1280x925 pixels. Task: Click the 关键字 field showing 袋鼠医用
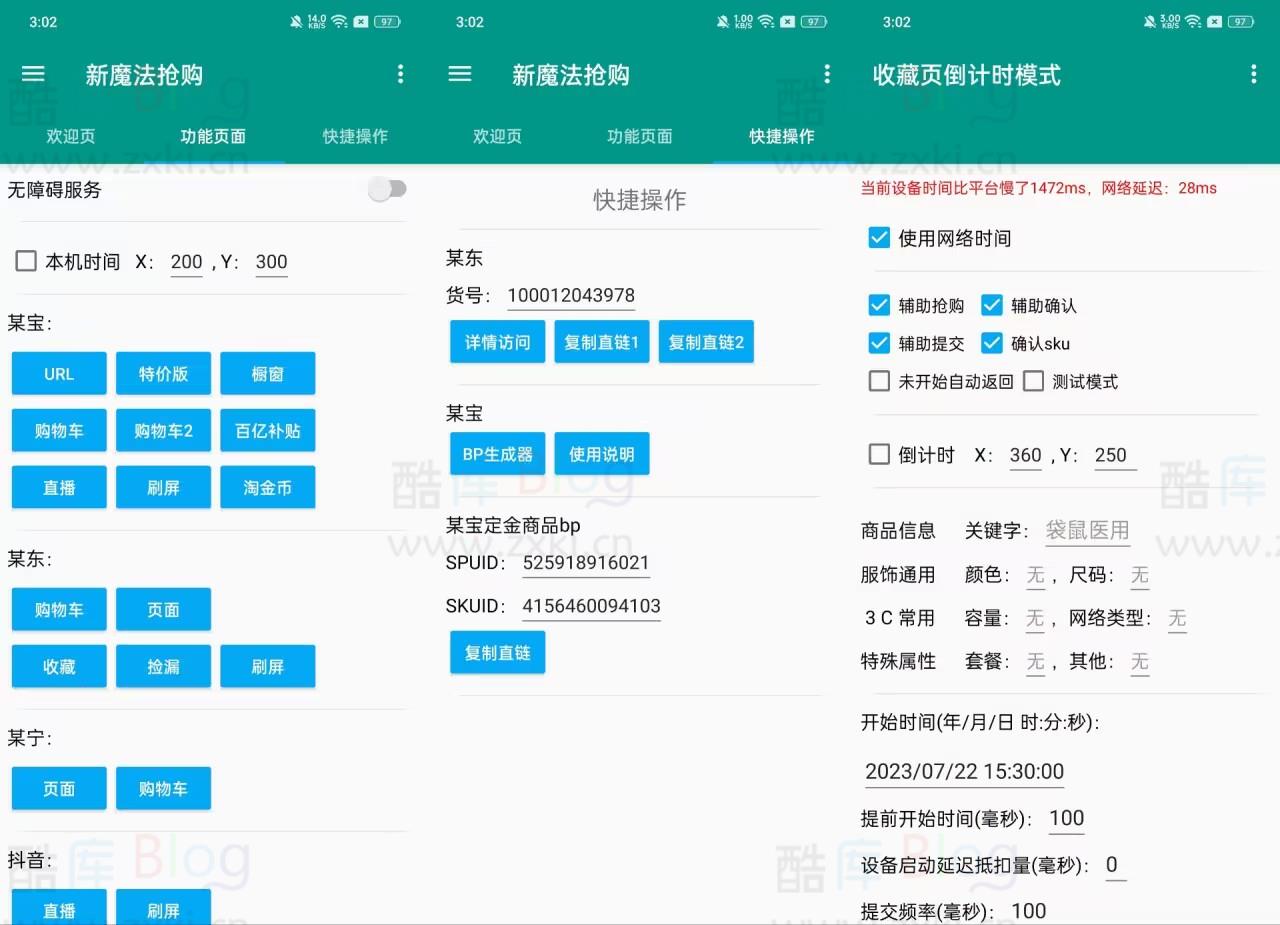(1087, 531)
